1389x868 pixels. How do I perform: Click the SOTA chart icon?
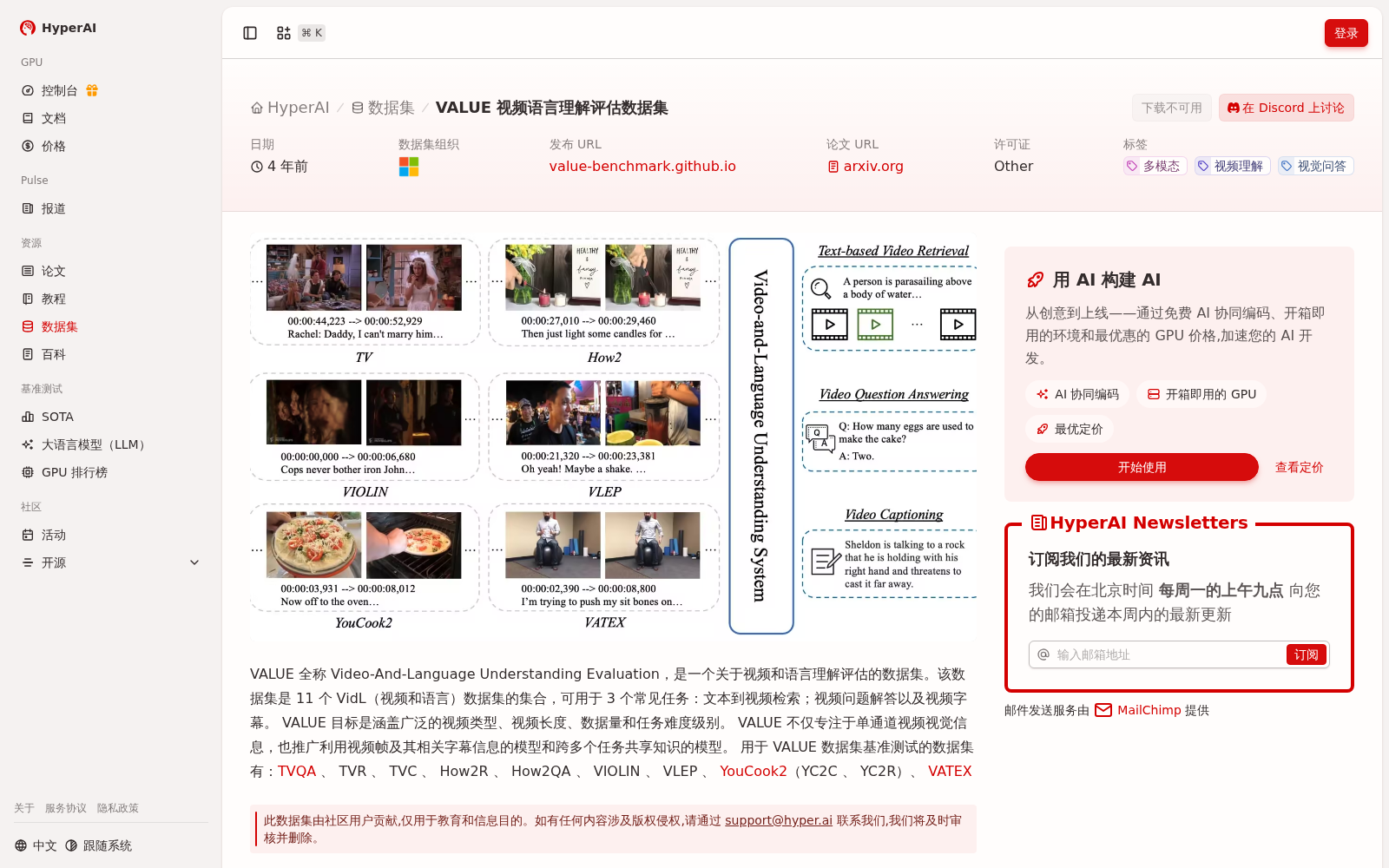(28, 417)
